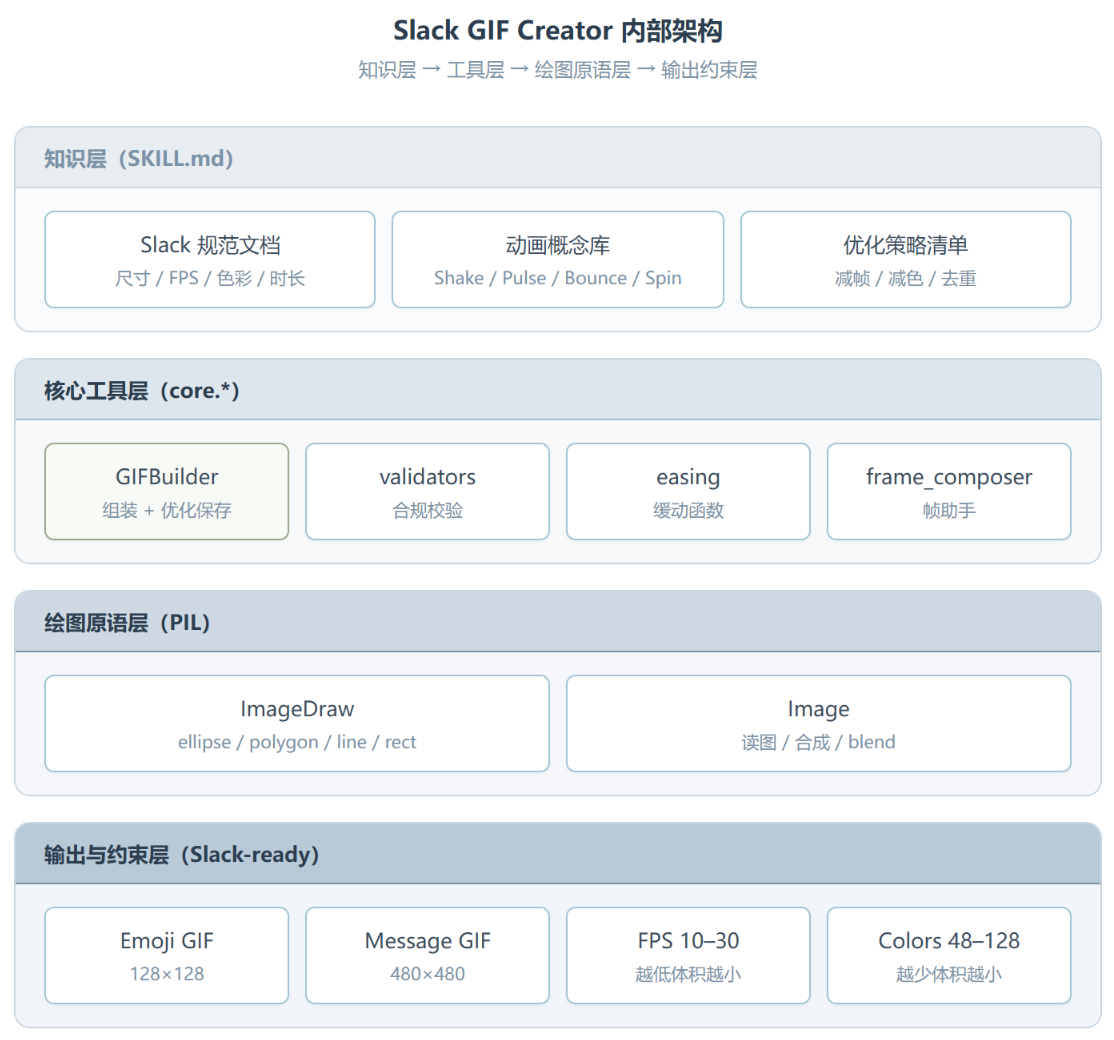1114x1040 pixels.
Task: Open the Image card
Action: click(x=818, y=723)
